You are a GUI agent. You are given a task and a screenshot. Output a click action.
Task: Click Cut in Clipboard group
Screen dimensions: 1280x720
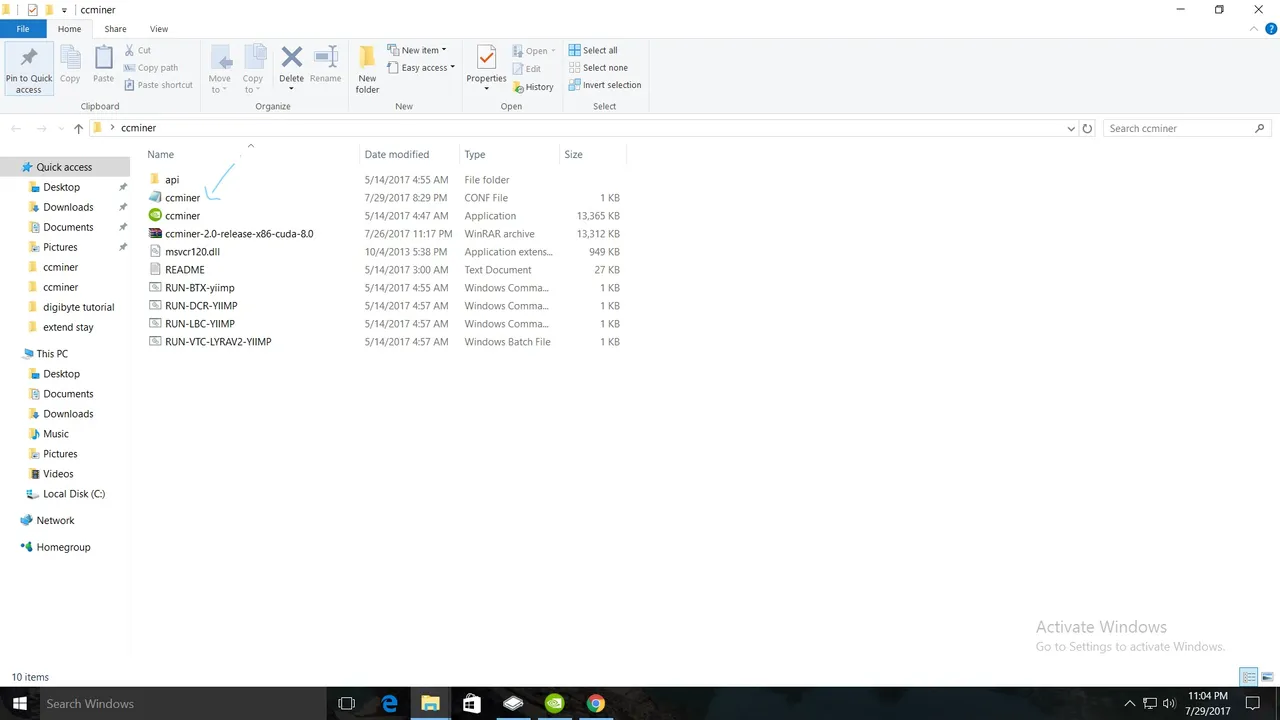click(x=138, y=50)
